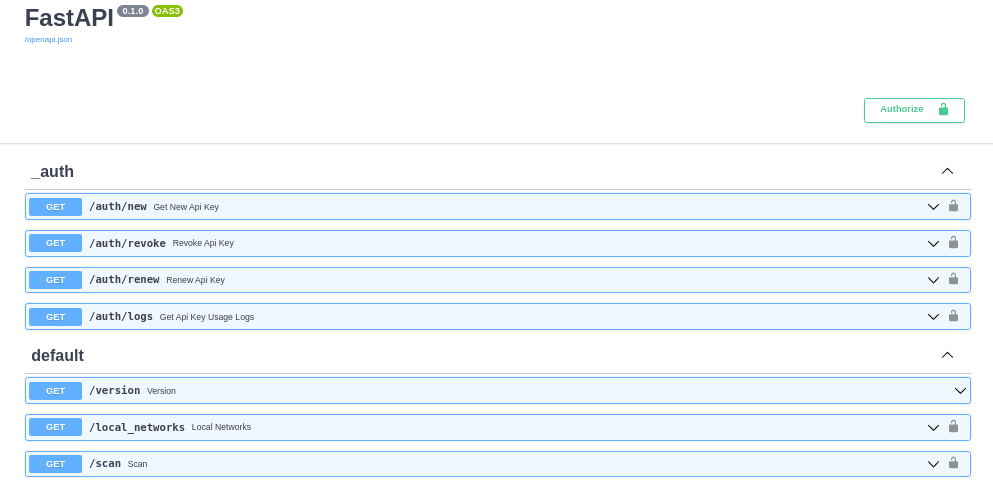Open the /auth/logs endpoint path

tap(121, 316)
